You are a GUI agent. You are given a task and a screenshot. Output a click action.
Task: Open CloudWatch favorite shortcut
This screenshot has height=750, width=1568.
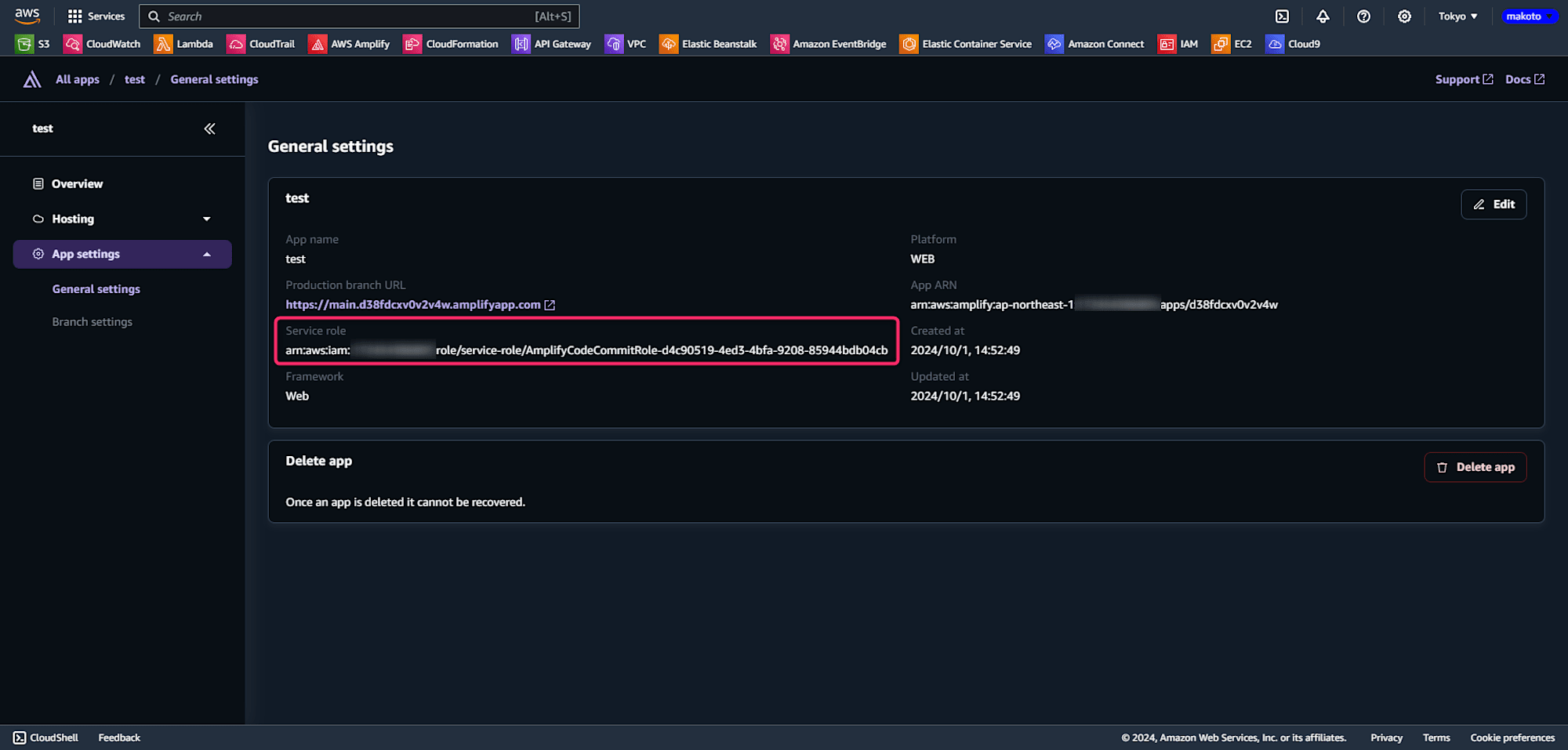pos(103,44)
